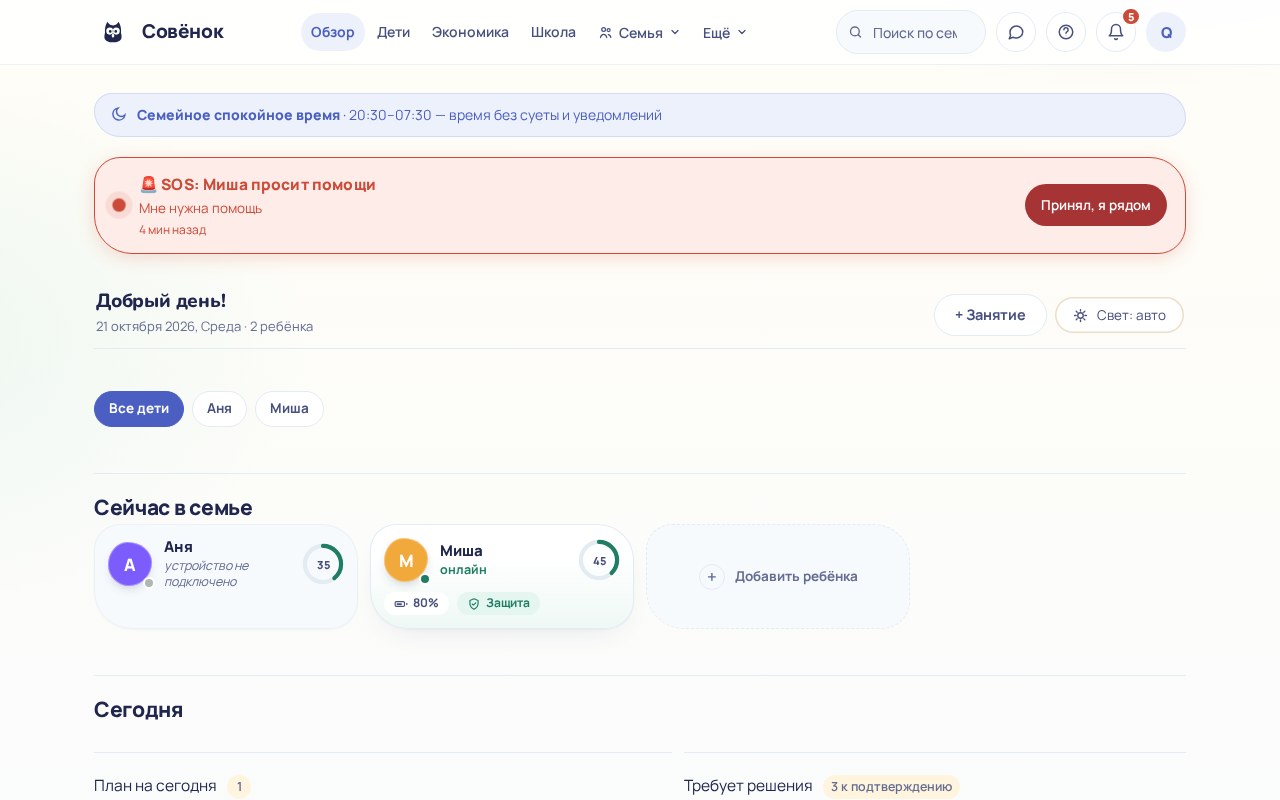Click the Семейное спокойное время banner
This screenshot has width=1280, height=800.
click(640, 115)
